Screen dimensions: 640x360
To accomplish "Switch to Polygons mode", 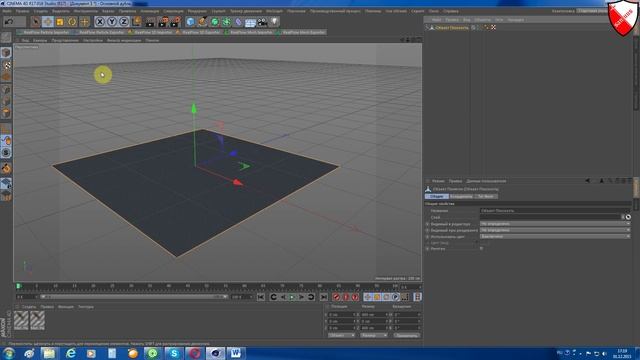I will 6,113.
